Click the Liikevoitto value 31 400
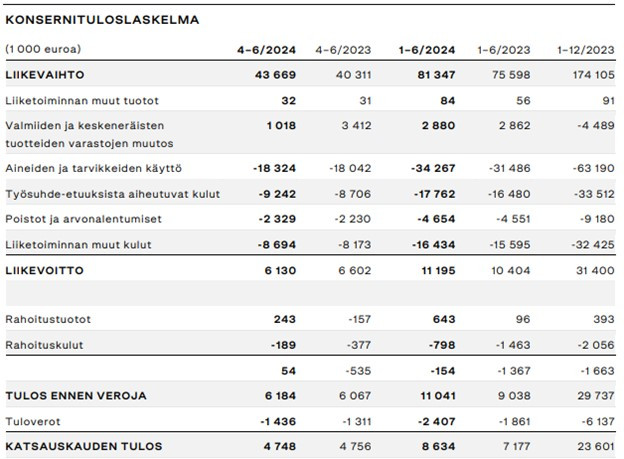 pyautogui.click(x=595, y=271)
